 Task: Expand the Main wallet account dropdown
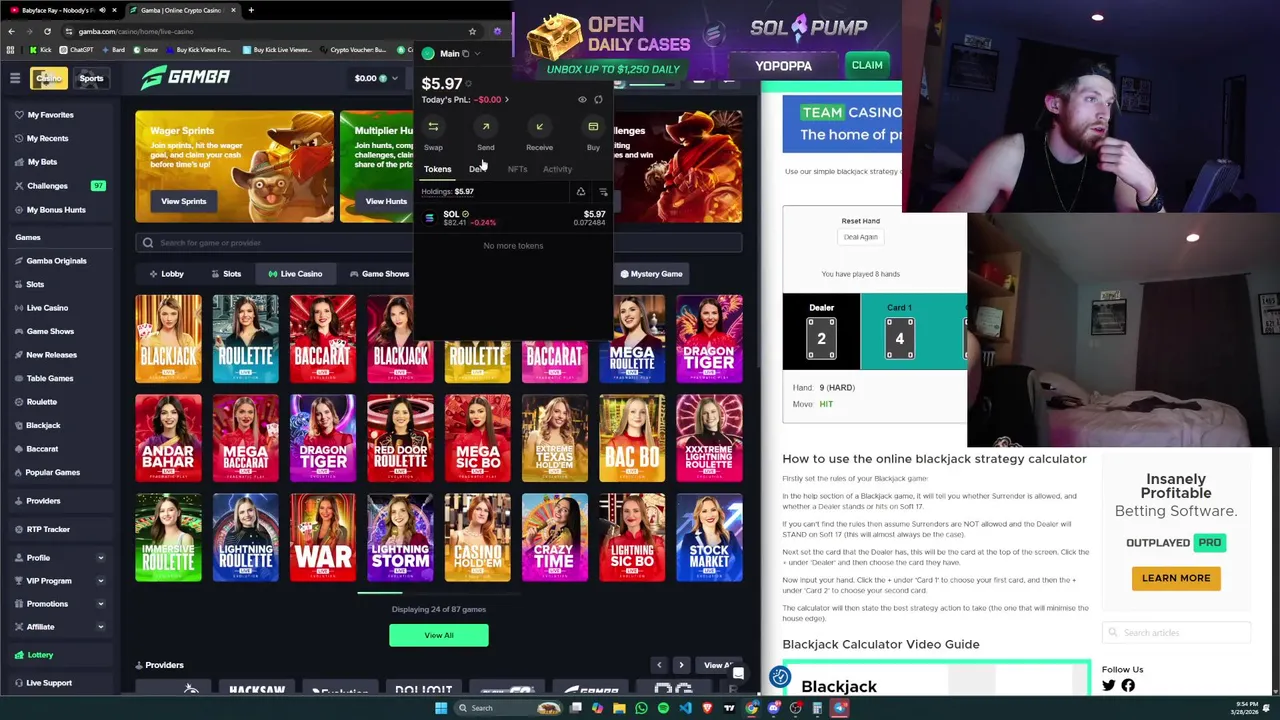pyautogui.click(x=477, y=54)
